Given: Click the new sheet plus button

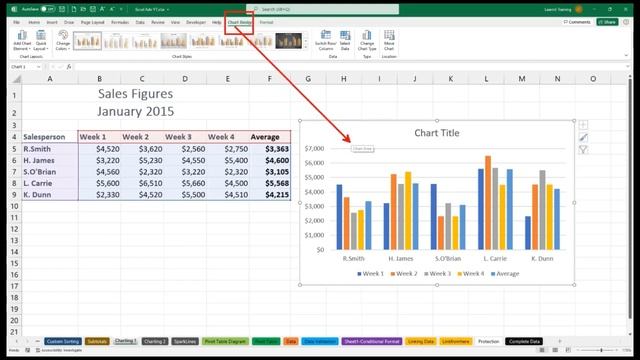Looking at the screenshot, I should (x=560, y=341).
